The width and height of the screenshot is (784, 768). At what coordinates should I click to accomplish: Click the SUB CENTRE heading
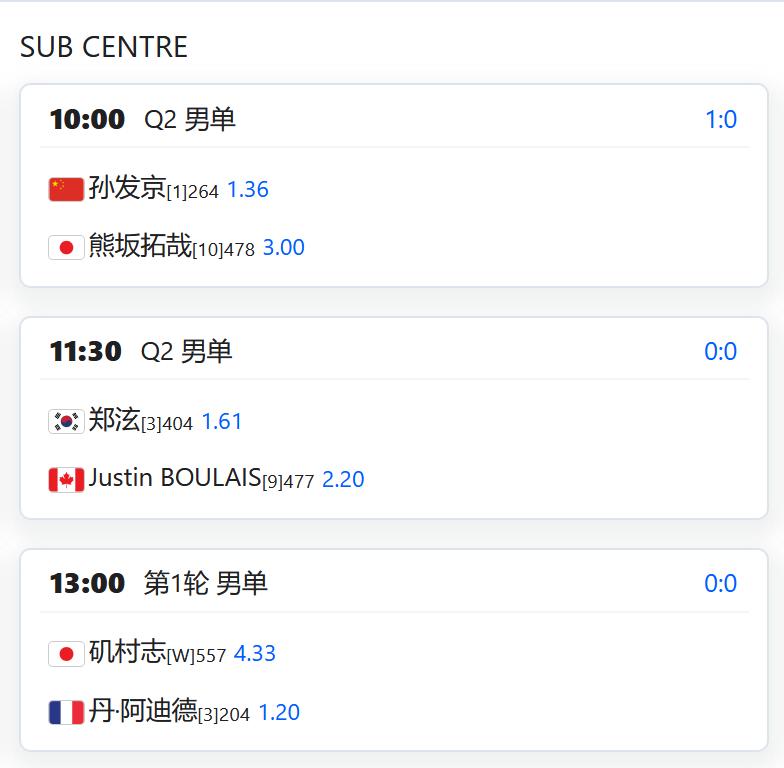pos(104,47)
